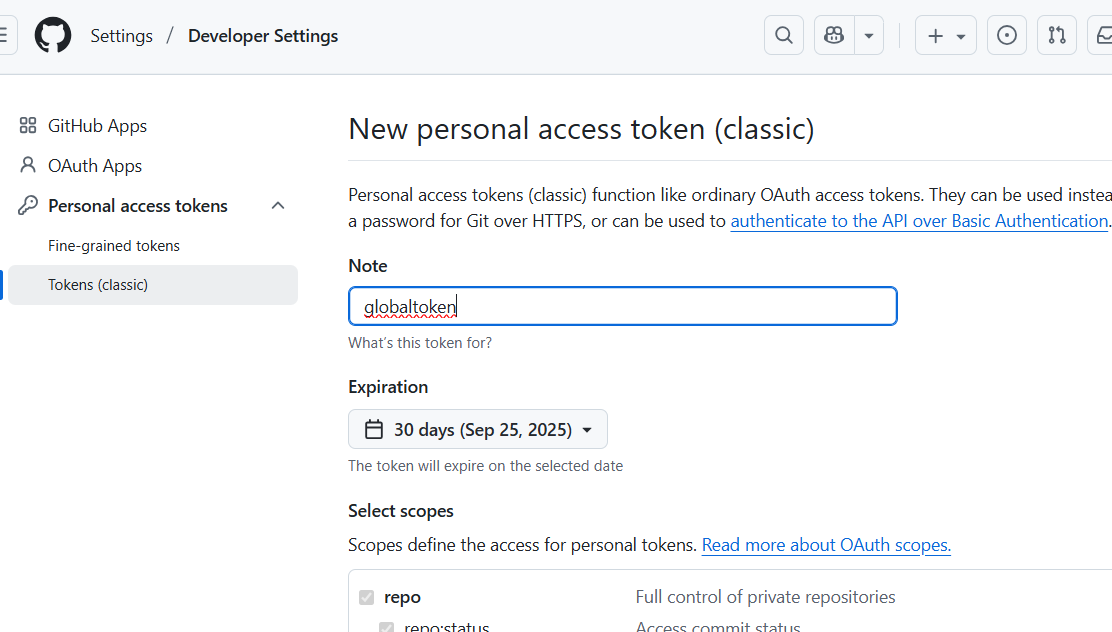Screen dimensions: 1112x632
Task: Toggle the repo:status checkbox
Action: point(386,627)
